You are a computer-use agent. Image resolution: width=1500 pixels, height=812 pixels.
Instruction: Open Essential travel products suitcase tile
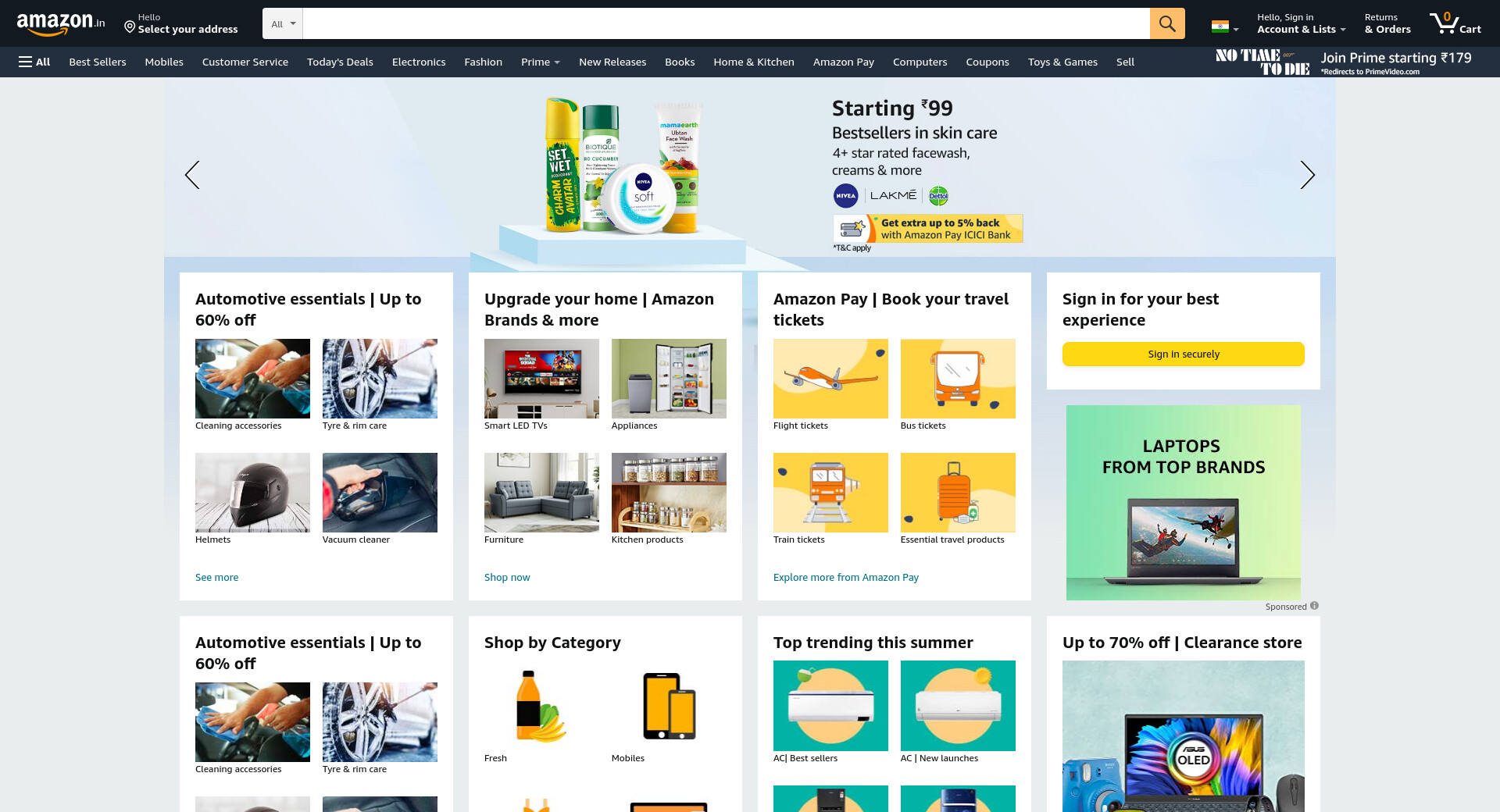tap(958, 493)
